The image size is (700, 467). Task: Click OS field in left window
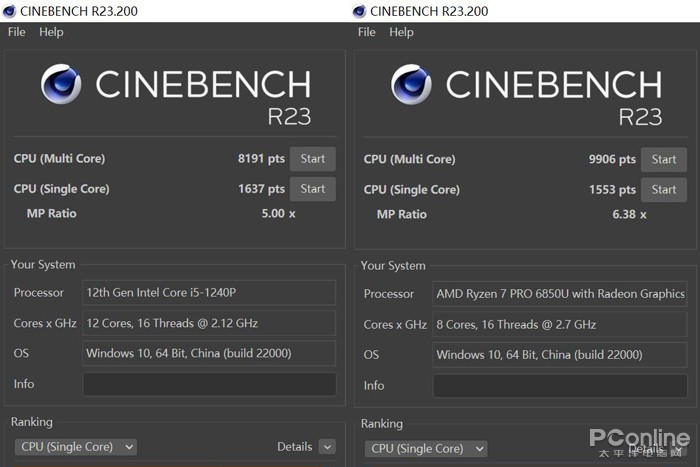pyautogui.click(x=209, y=353)
